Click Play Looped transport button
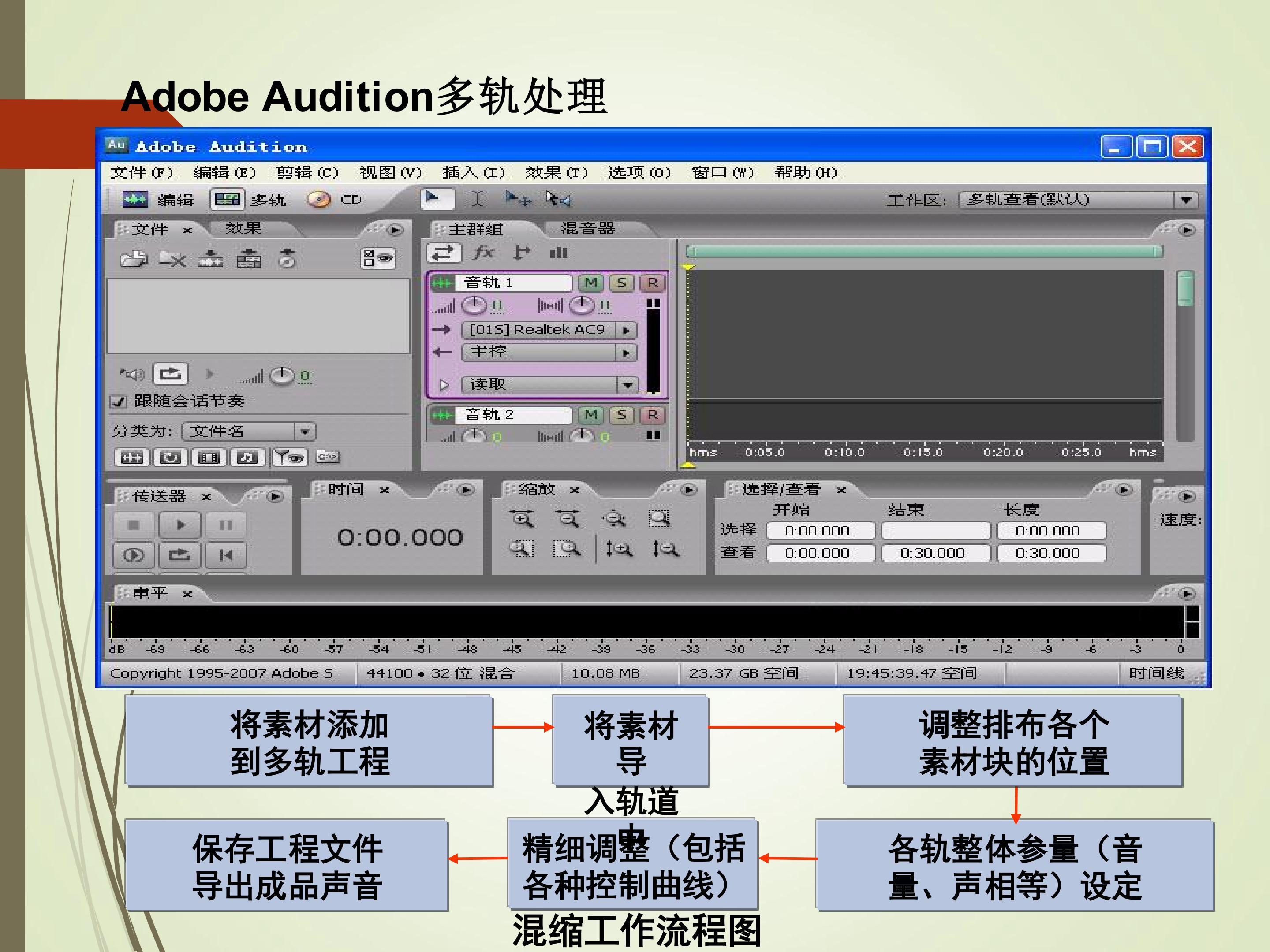Image resolution: width=1270 pixels, height=952 pixels. (180, 555)
